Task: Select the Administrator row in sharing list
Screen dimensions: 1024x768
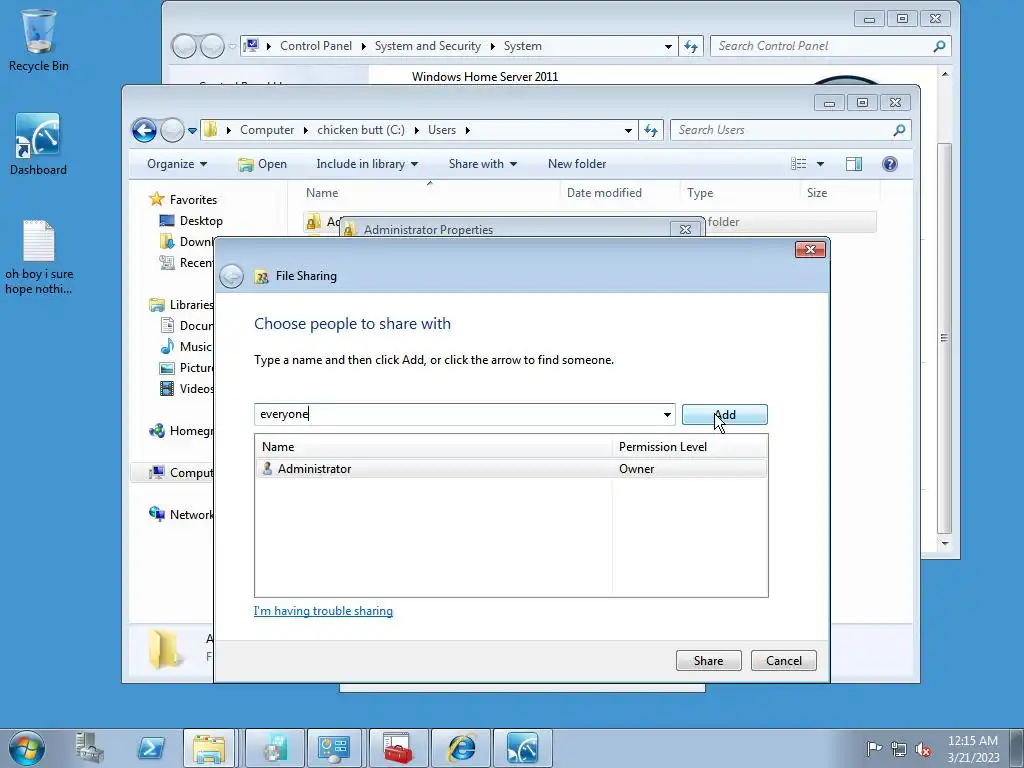Action: point(511,468)
